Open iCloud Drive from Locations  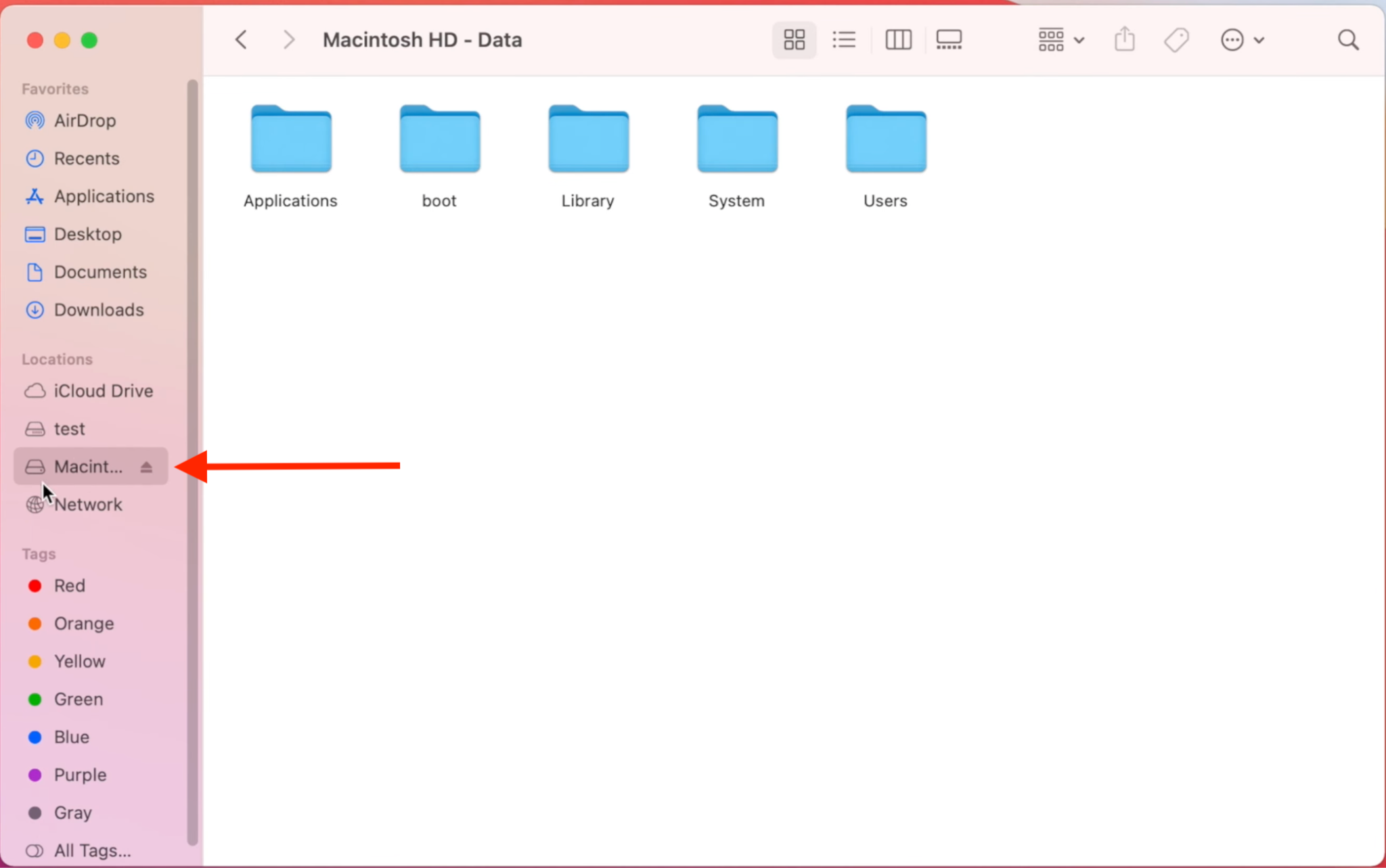pyautogui.click(x=103, y=391)
